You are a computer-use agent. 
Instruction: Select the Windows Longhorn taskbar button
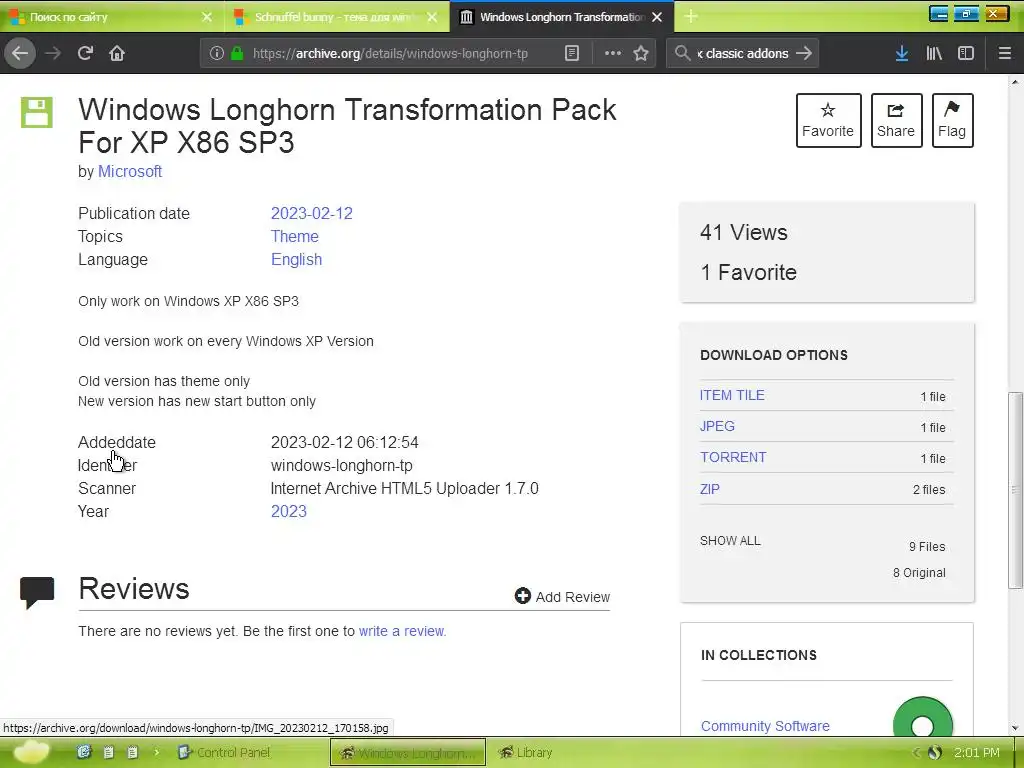(x=408, y=752)
